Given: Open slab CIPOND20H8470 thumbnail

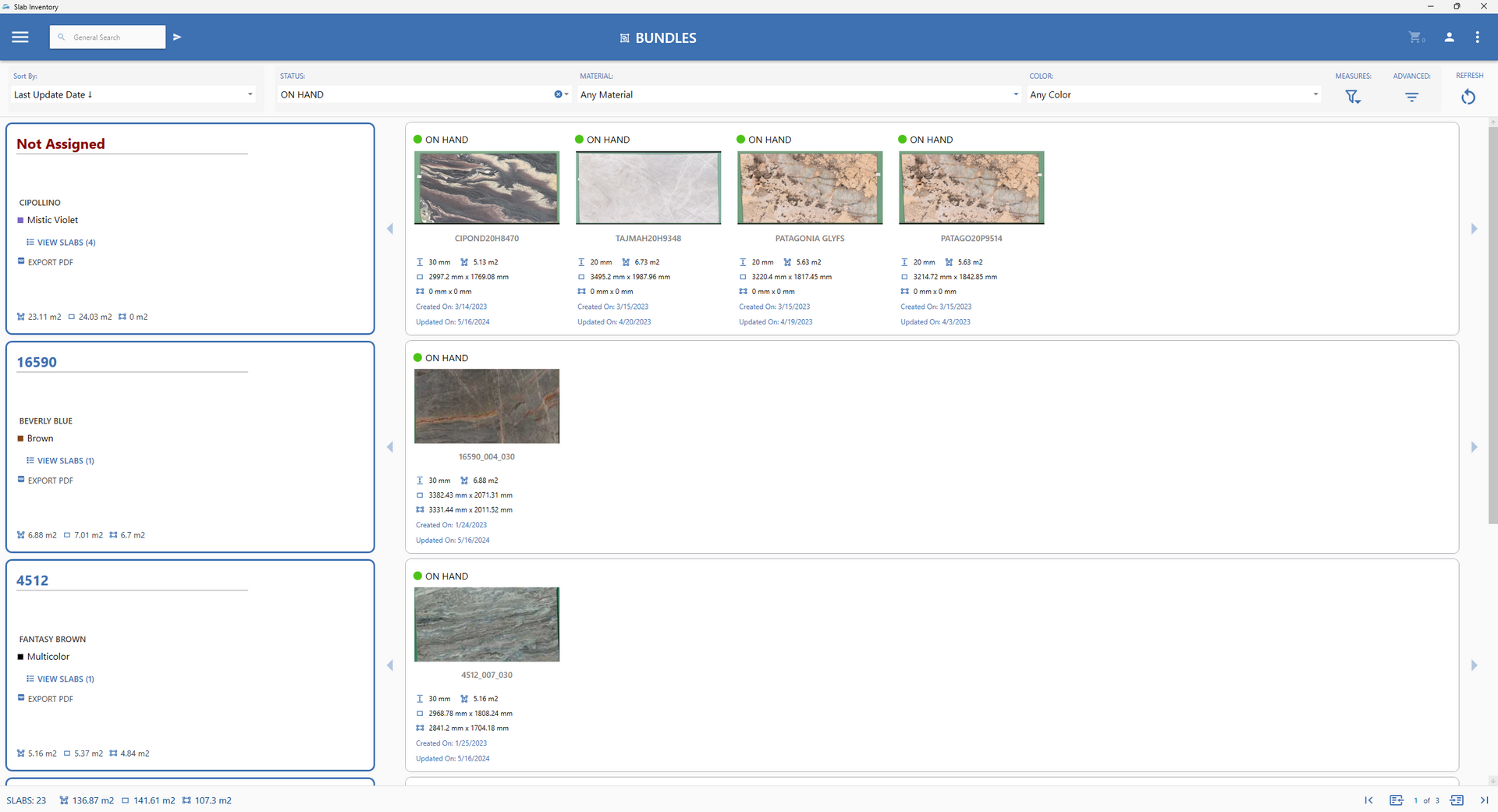Looking at the screenshot, I should pyautogui.click(x=487, y=188).
